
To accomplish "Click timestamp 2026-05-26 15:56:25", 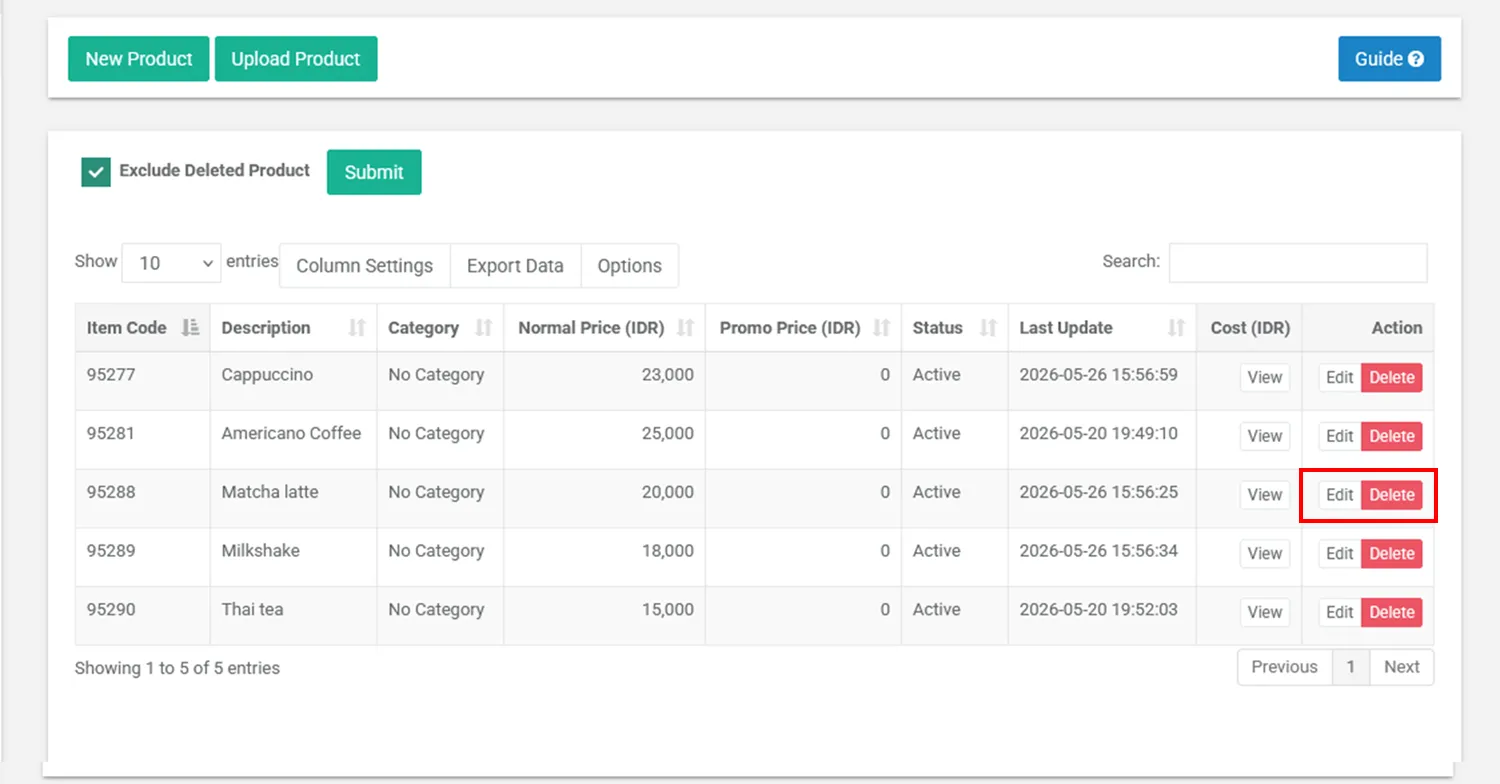I will coord(1098,492).
